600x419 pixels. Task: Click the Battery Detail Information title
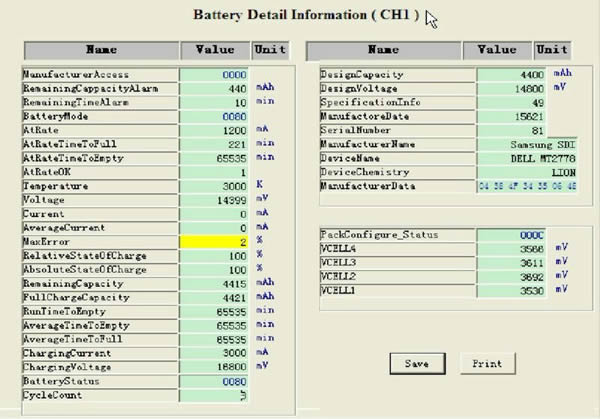pos(306,15)
